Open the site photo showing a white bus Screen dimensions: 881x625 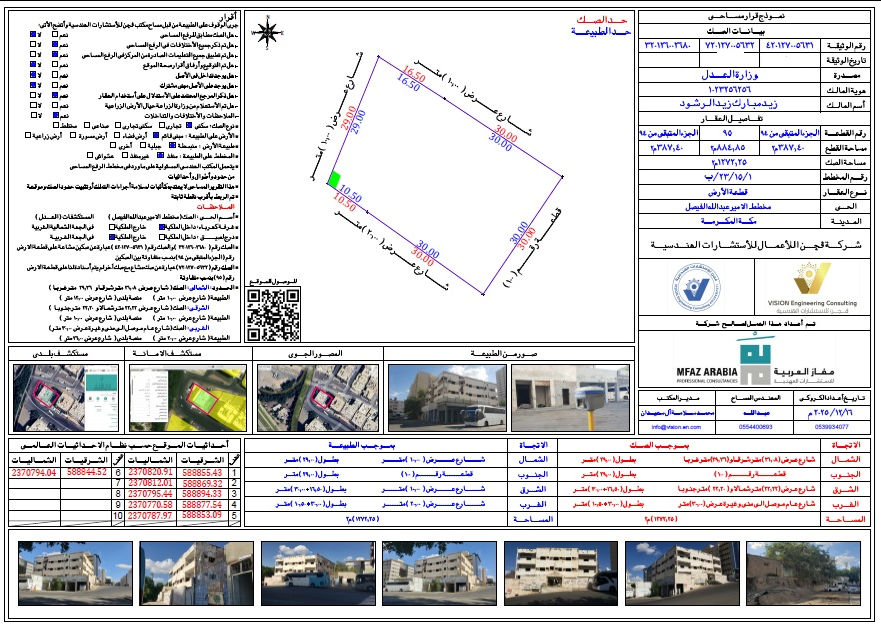(x=447, y=398)
